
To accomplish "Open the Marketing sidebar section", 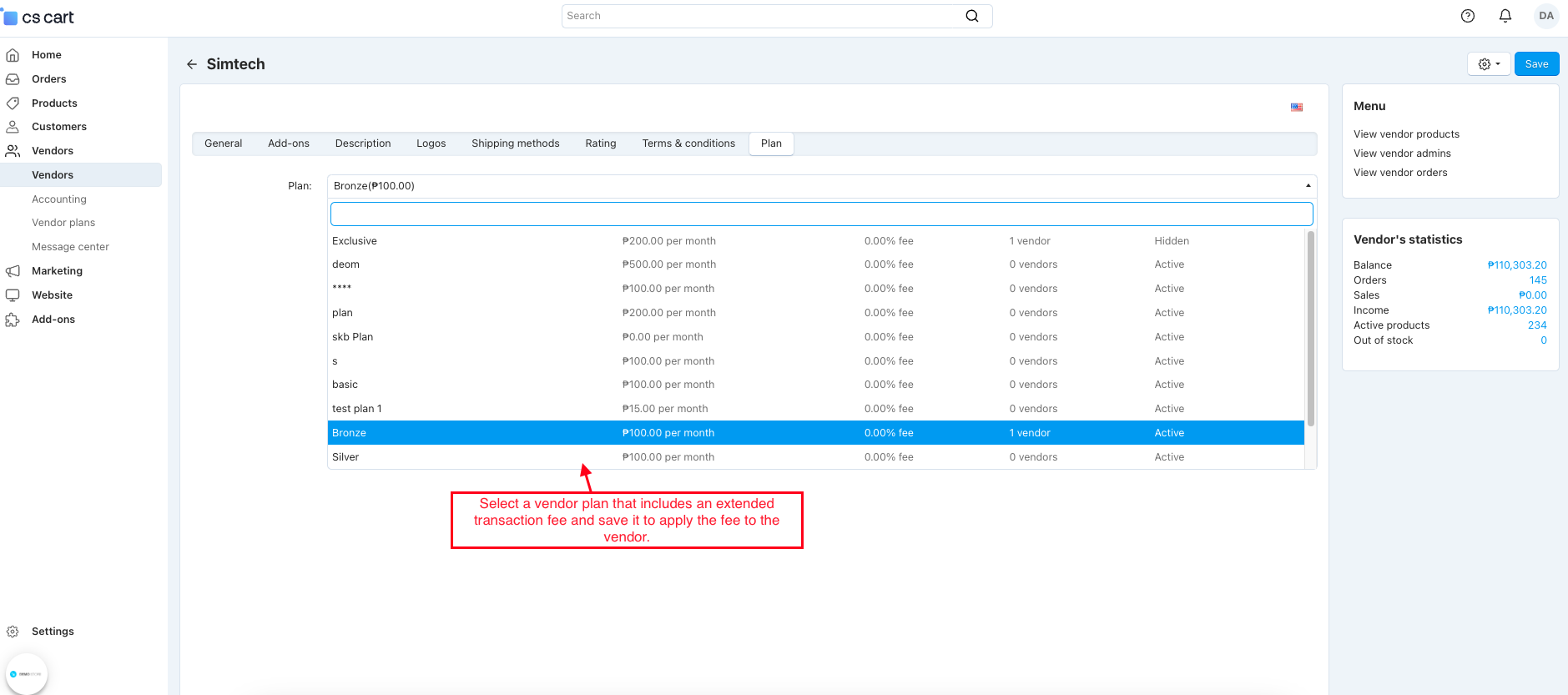I will [57, 271].
